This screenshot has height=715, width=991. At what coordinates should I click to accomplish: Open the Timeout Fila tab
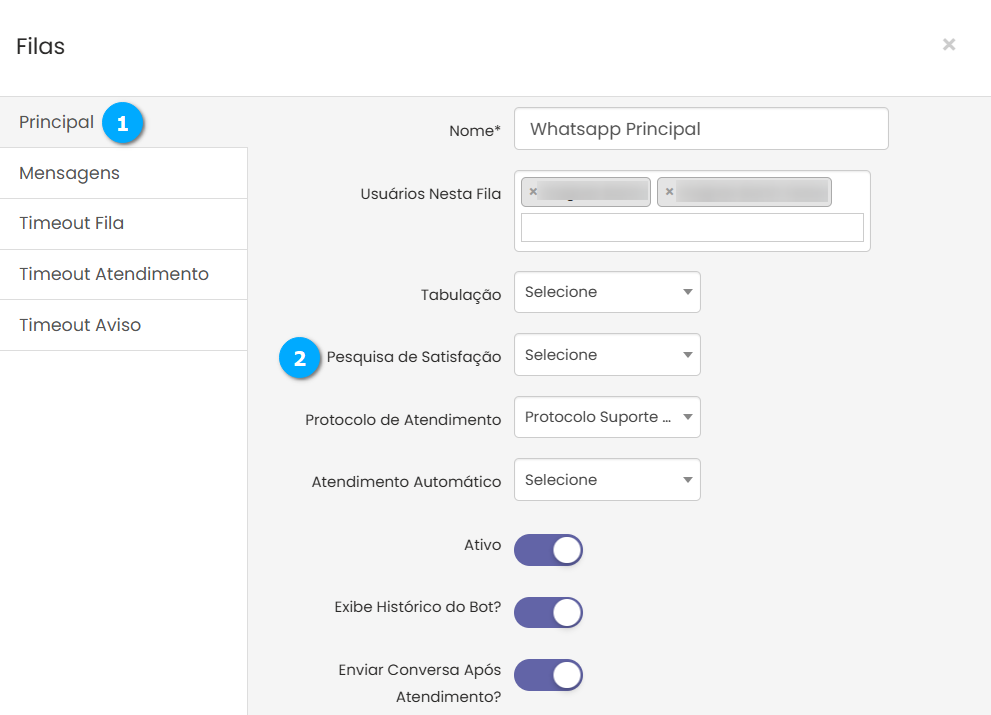pos(72,223)
